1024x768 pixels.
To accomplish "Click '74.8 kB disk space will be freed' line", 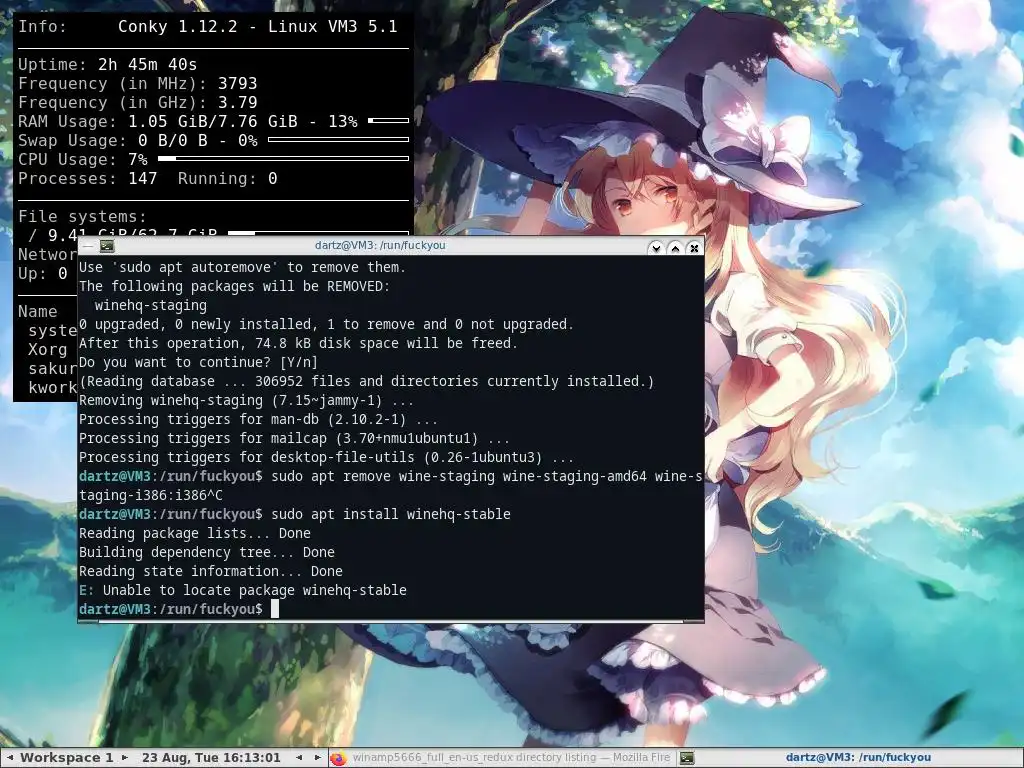I will click(298, 343).
